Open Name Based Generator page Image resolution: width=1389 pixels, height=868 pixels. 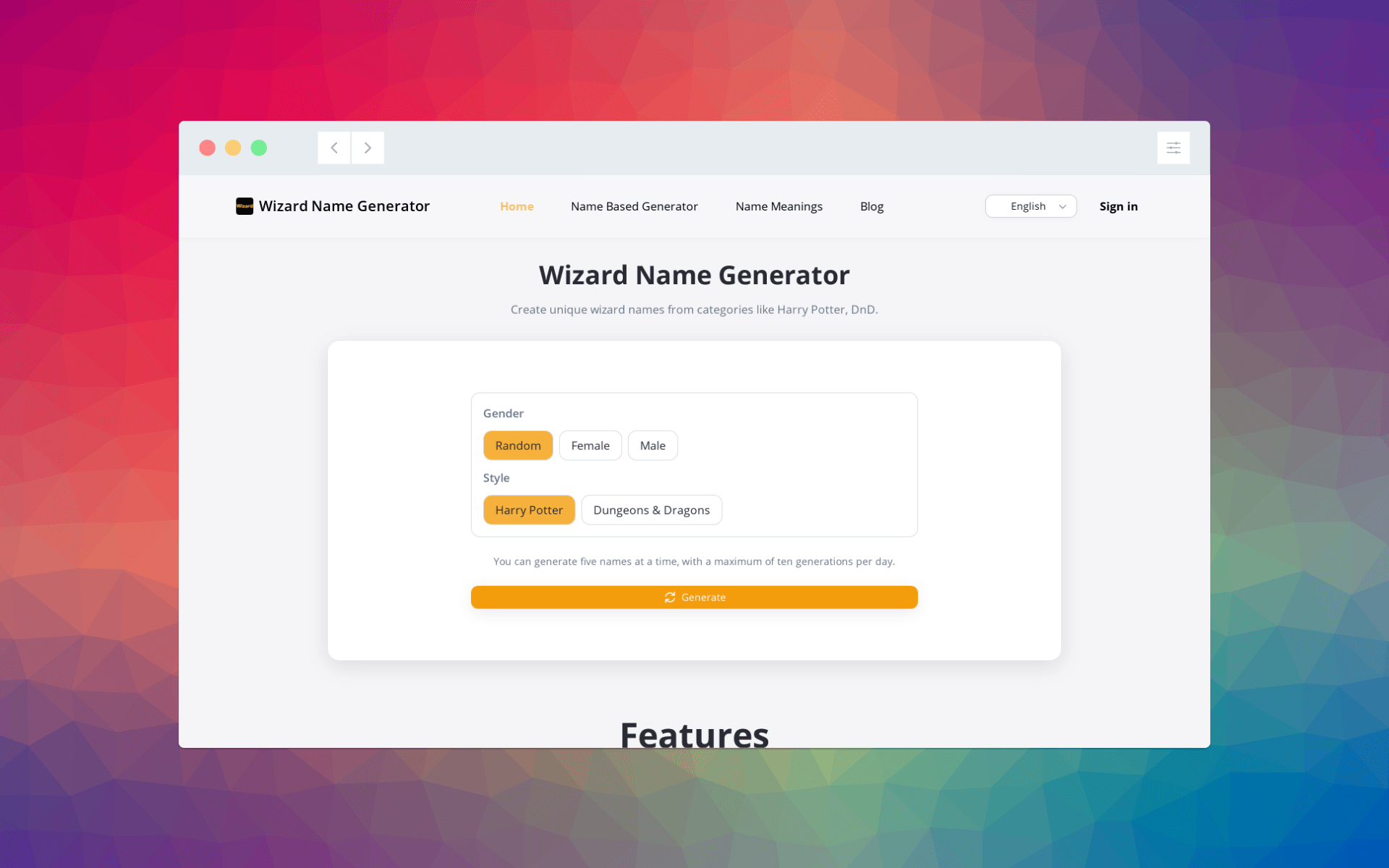tap(634, 206)
